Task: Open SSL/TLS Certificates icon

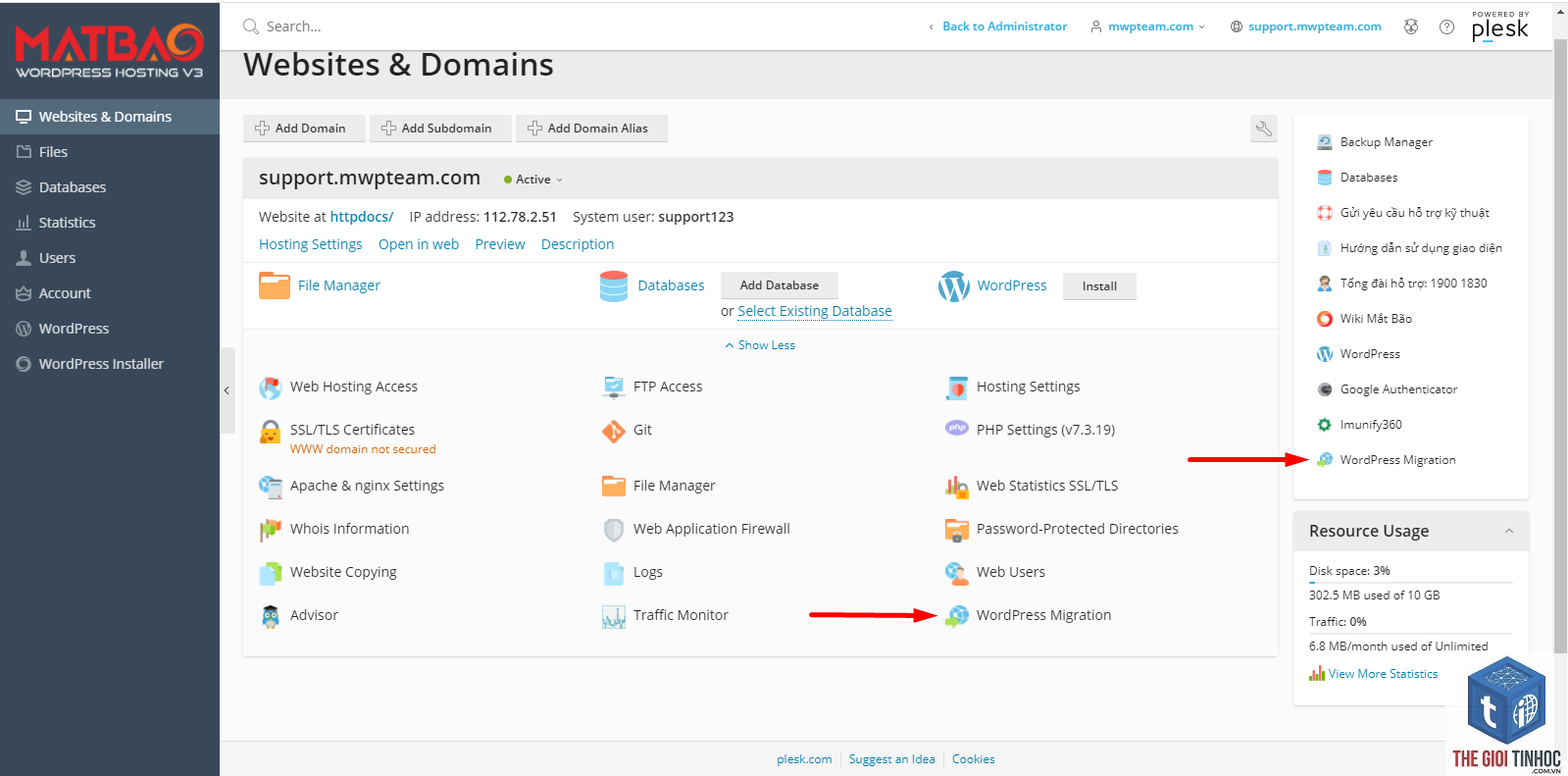Action: [x=270, y=432]
